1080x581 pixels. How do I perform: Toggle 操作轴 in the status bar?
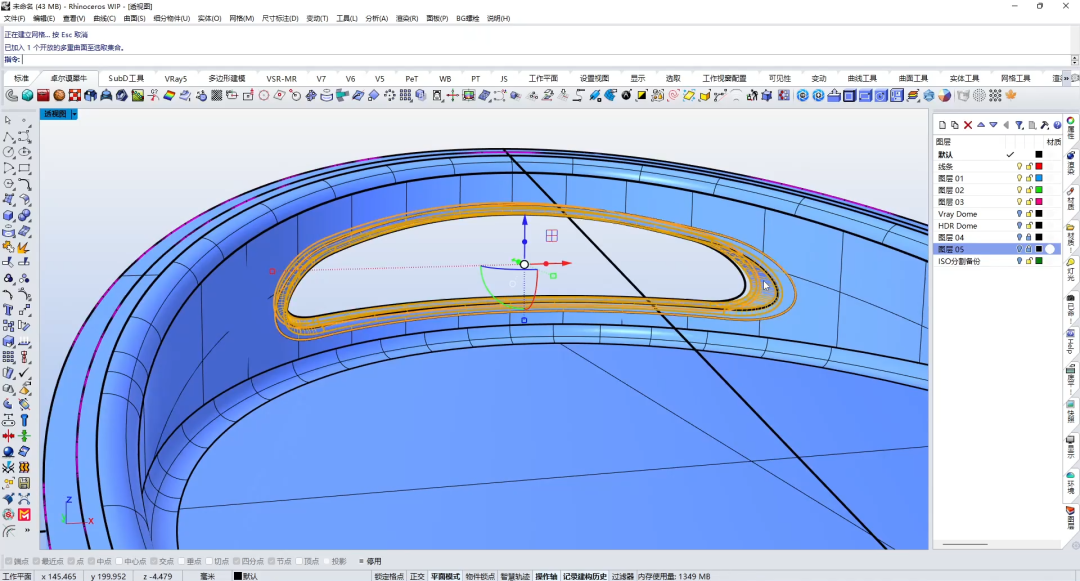[x=546, y=576]
